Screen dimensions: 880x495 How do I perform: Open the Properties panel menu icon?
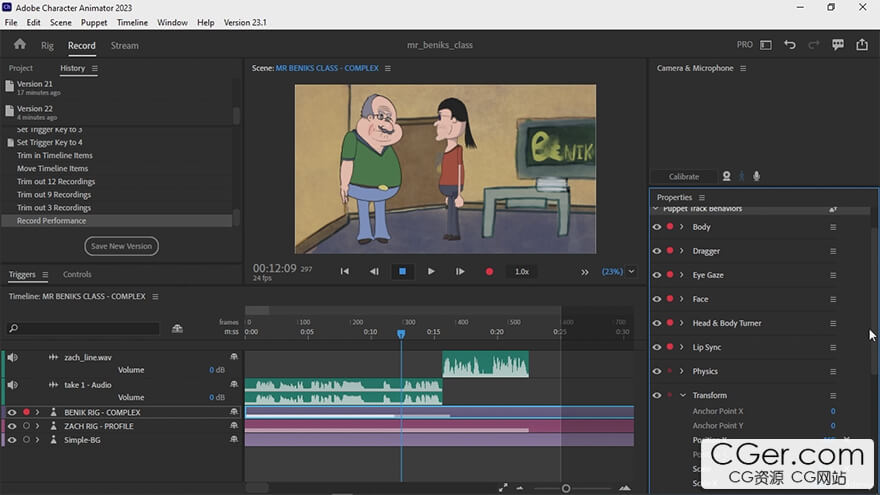pos(702,198)
